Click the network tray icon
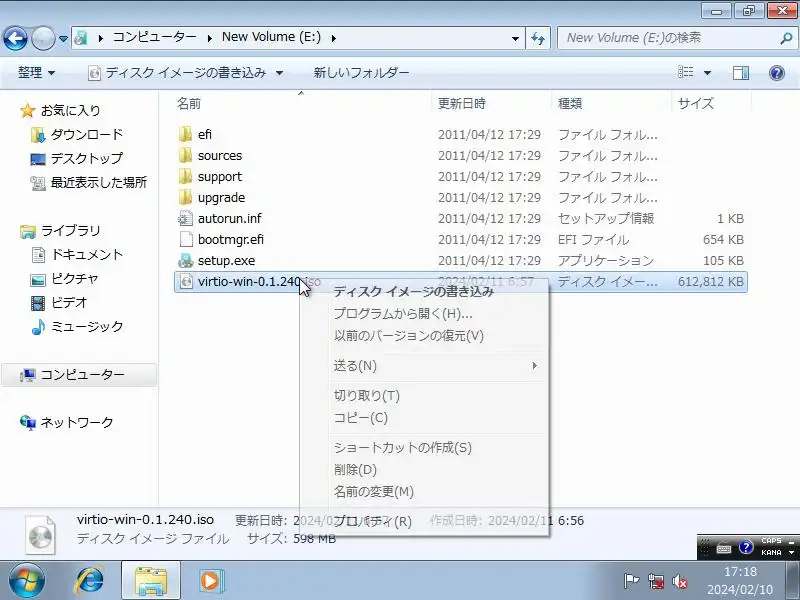This screenshot has height=600, width=800. click(x=656, y=581)
